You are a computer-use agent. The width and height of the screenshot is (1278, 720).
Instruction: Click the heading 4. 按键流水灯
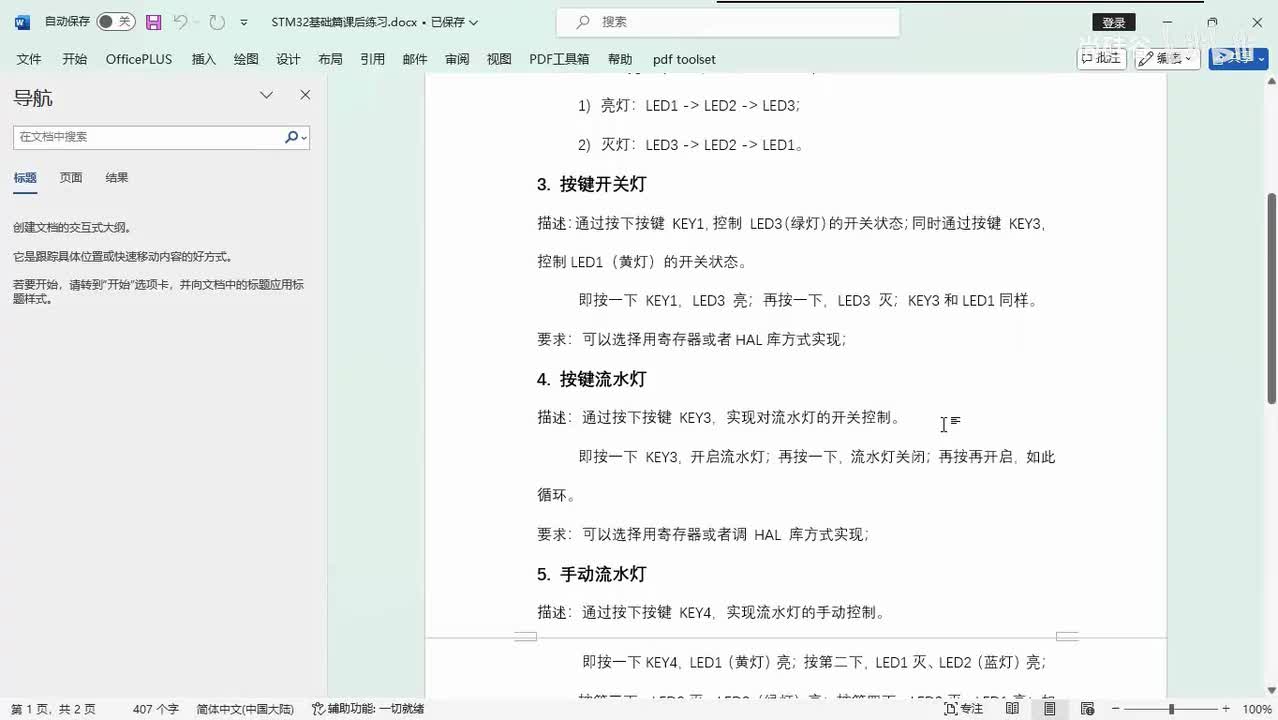[592, 379]
